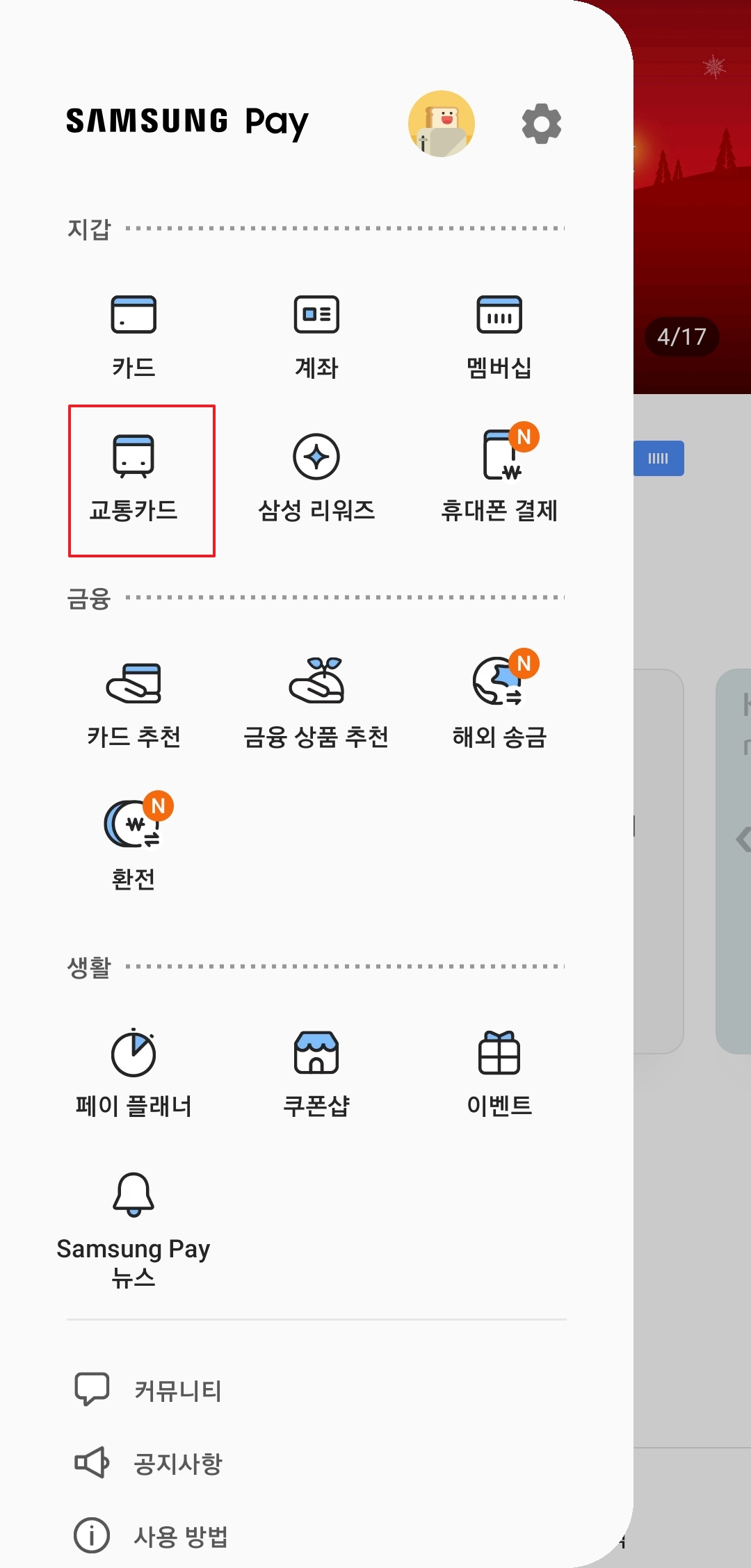Image resolution: width=751 pixels, height=1568 pixels.
Task: Tap the profile avatar picture
Action: pos(442,124)
